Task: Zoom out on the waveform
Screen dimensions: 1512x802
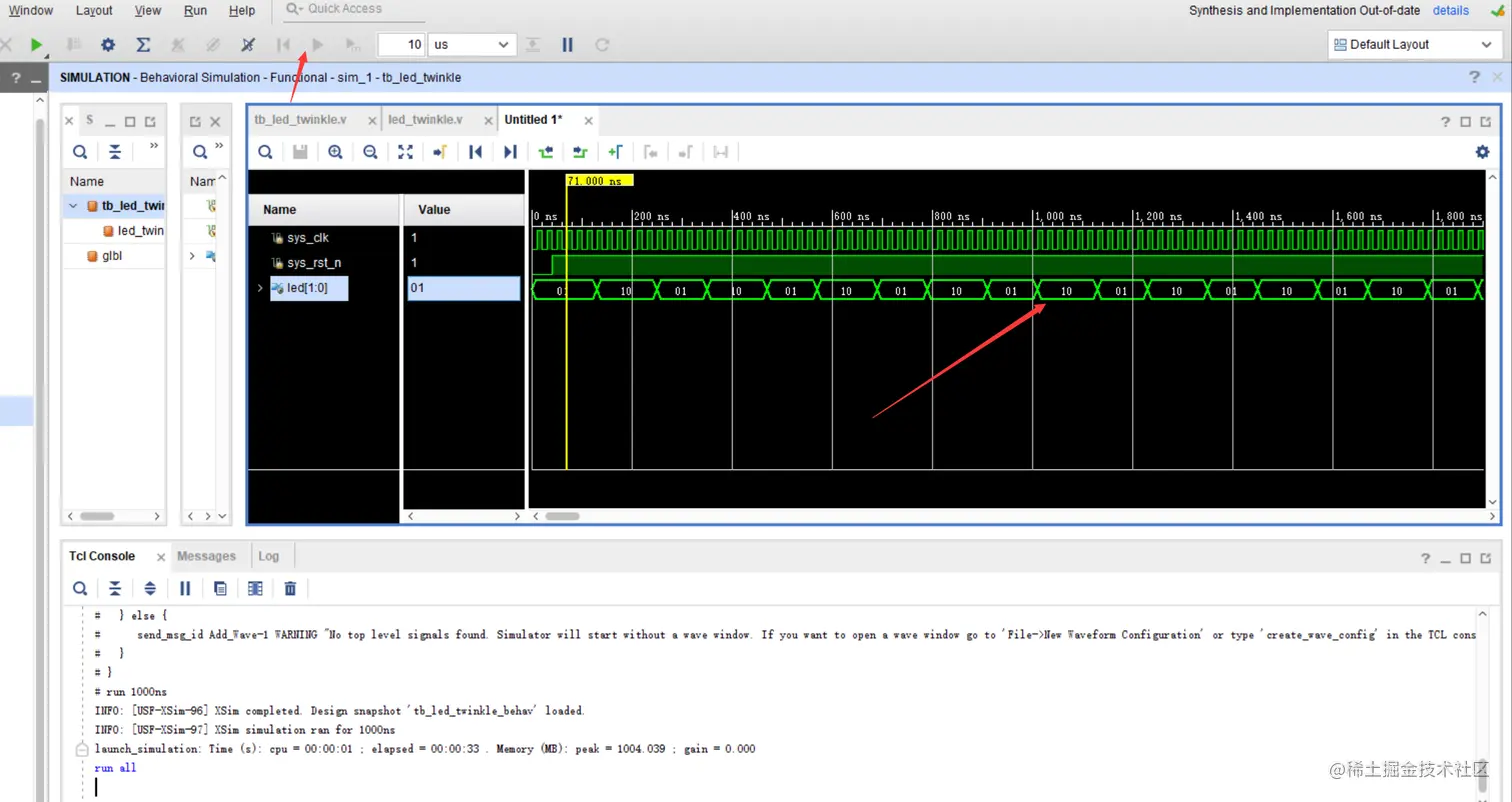Action: 370,152
